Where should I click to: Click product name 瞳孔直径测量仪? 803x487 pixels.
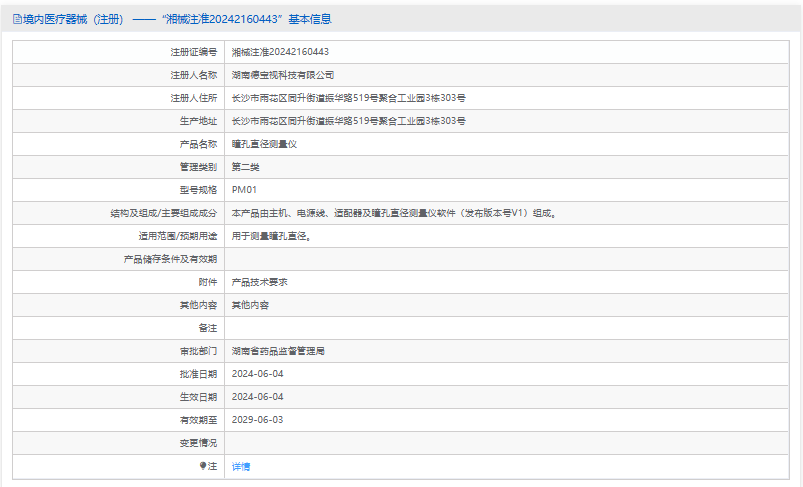264,144
